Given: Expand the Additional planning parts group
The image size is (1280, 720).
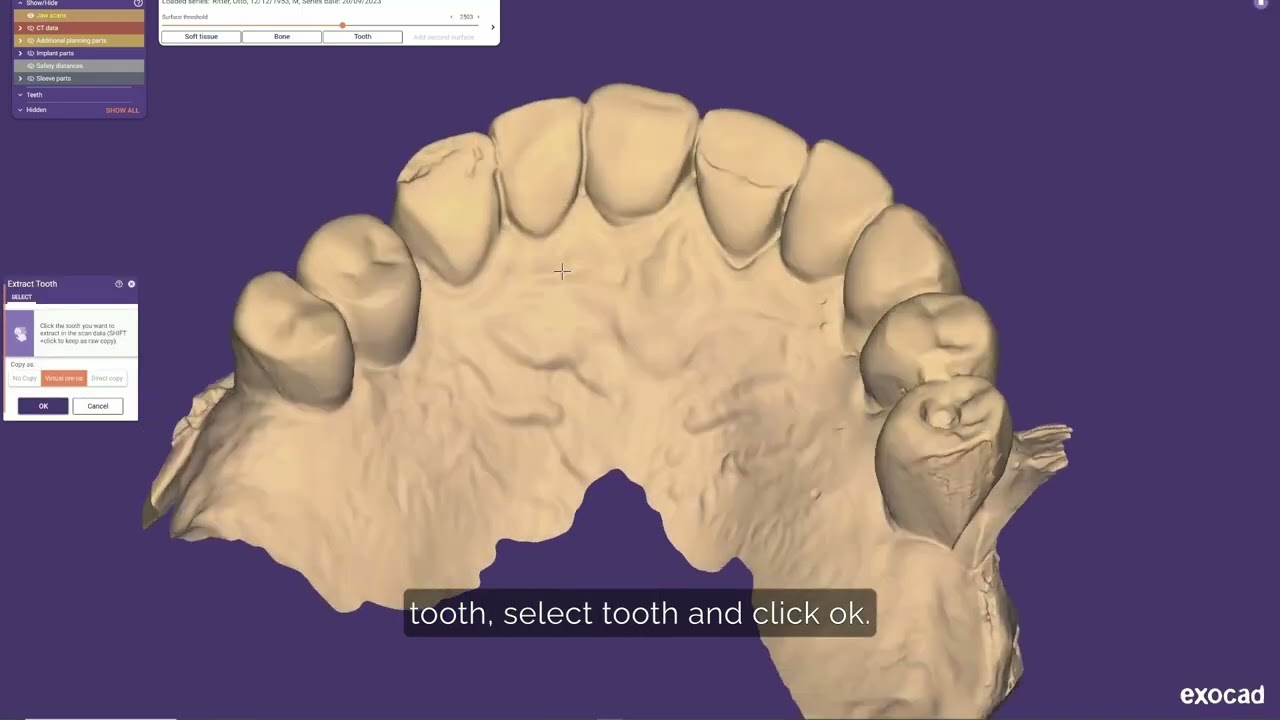Looking at the screenshot, I should pyautogui.click(x=20, y=41).
